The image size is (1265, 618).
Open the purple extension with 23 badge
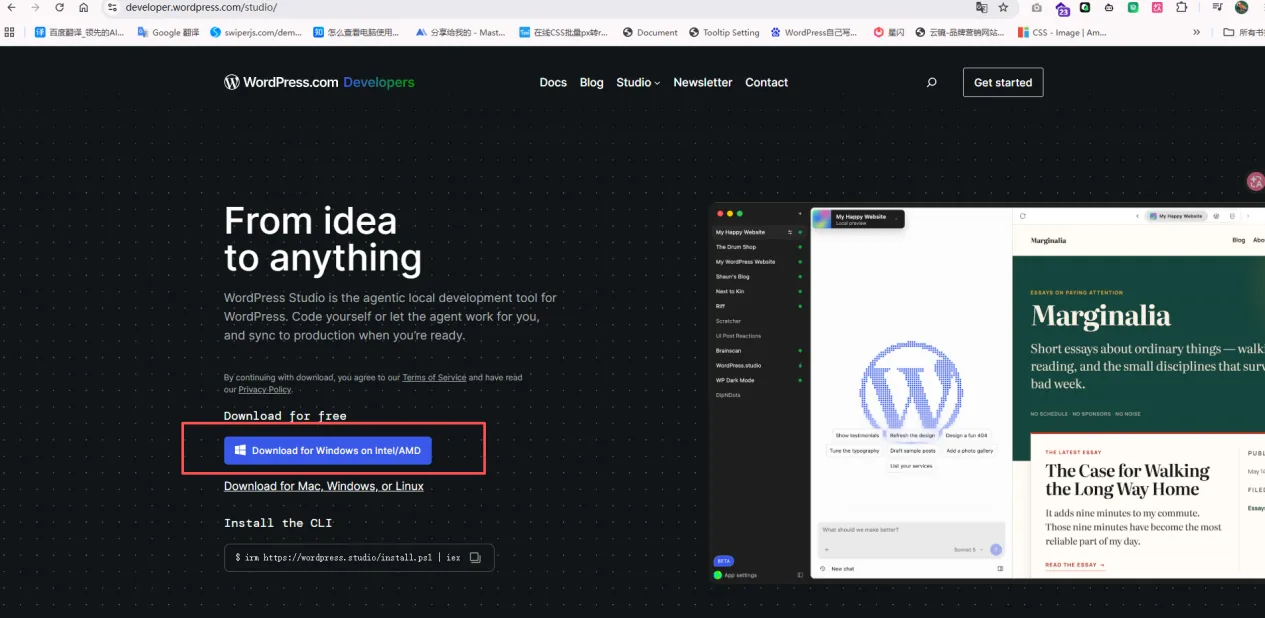[x=1062, y=8]
